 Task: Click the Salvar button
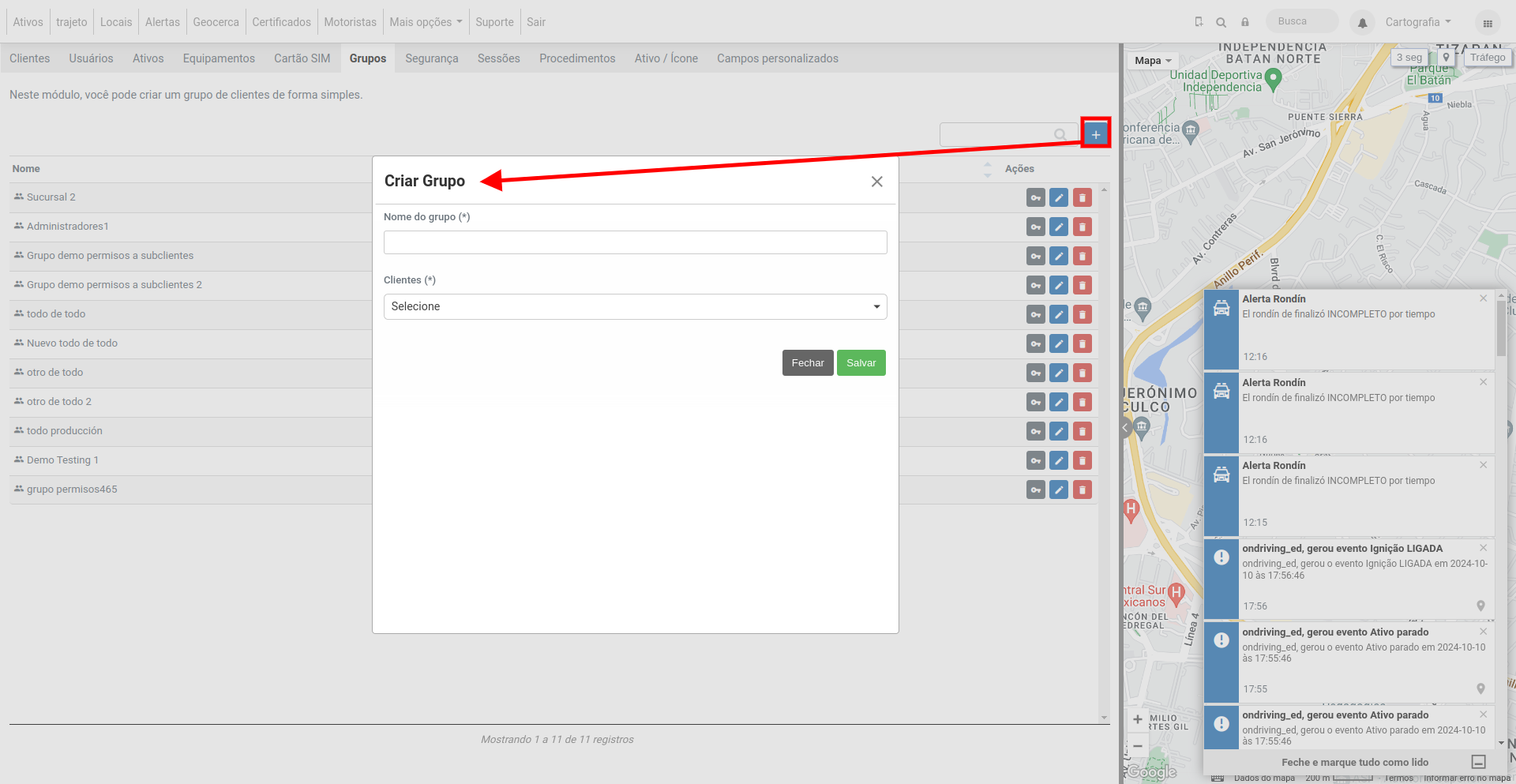(861, 363)
